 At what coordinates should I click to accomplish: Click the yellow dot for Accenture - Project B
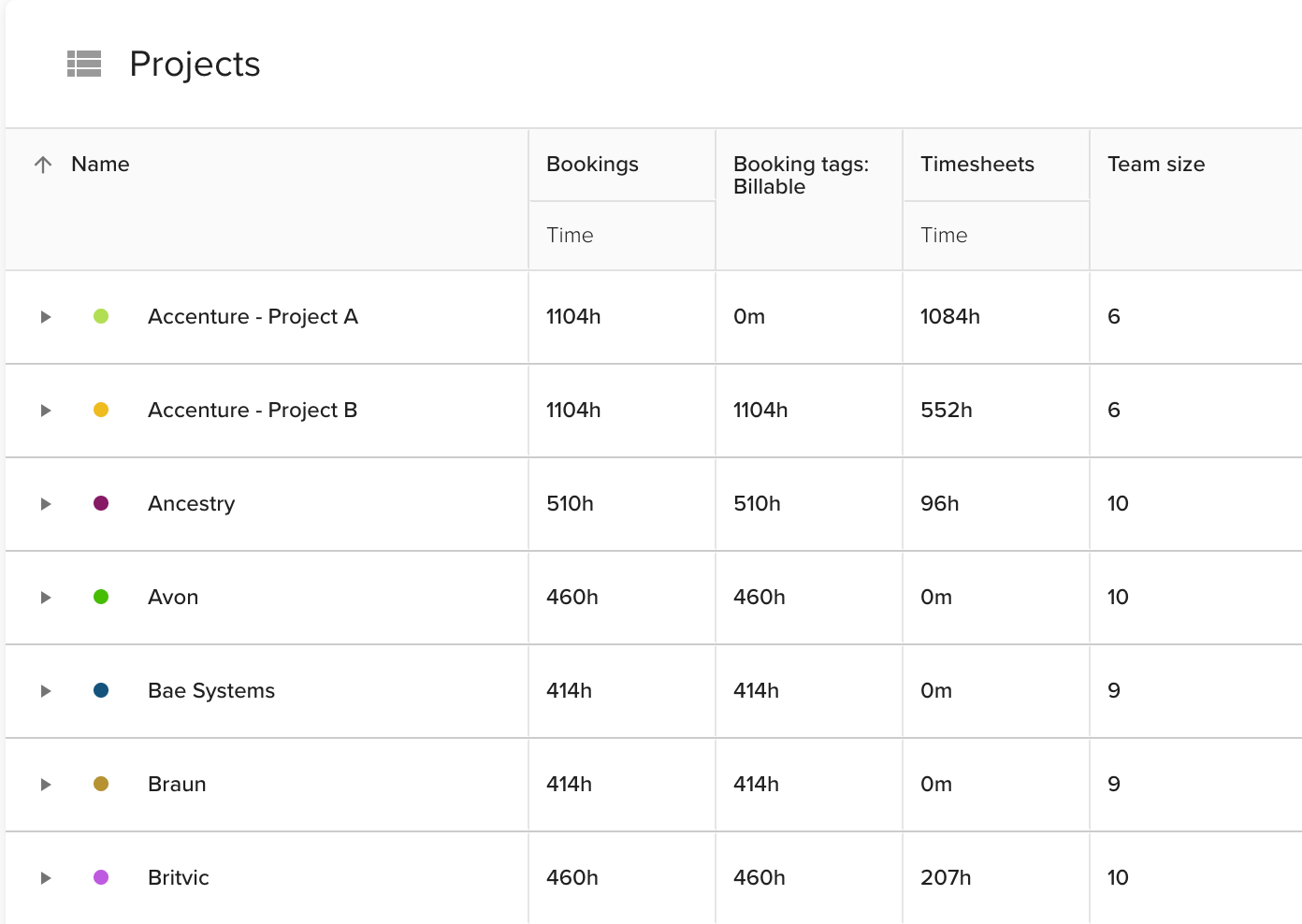(x=101, y=410)
